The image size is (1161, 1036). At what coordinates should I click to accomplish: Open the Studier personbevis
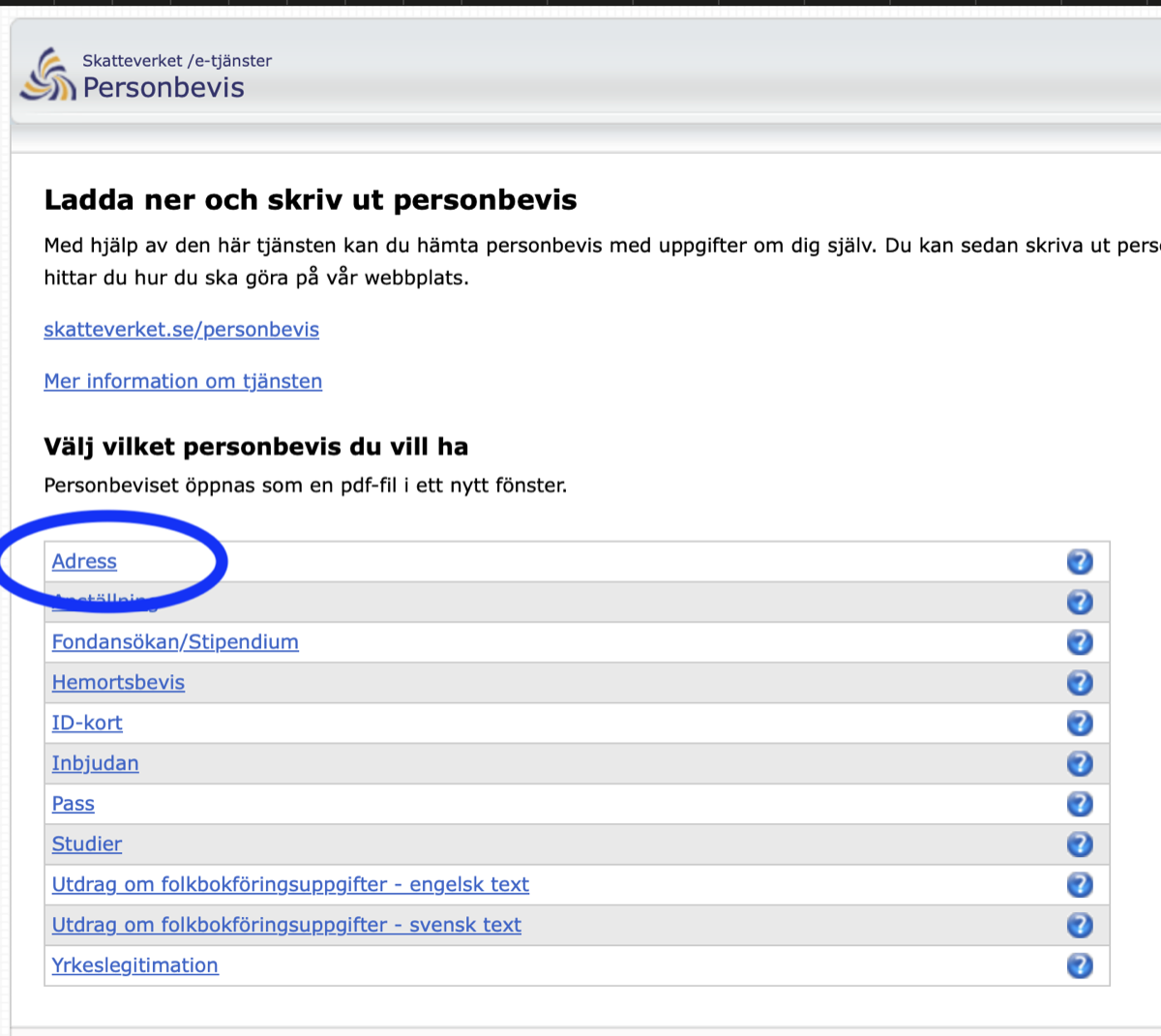(87, 844)
